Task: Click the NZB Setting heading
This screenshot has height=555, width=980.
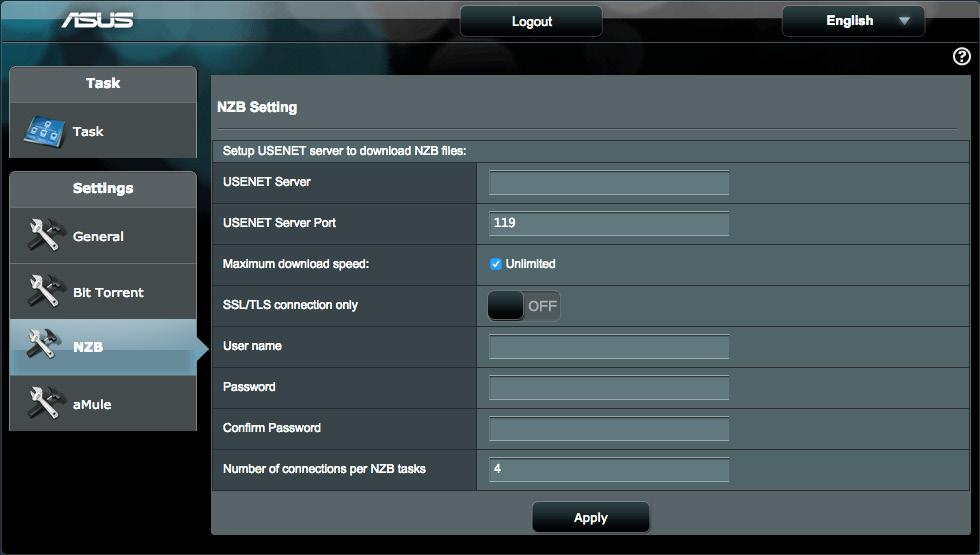Action: point(257,107)
